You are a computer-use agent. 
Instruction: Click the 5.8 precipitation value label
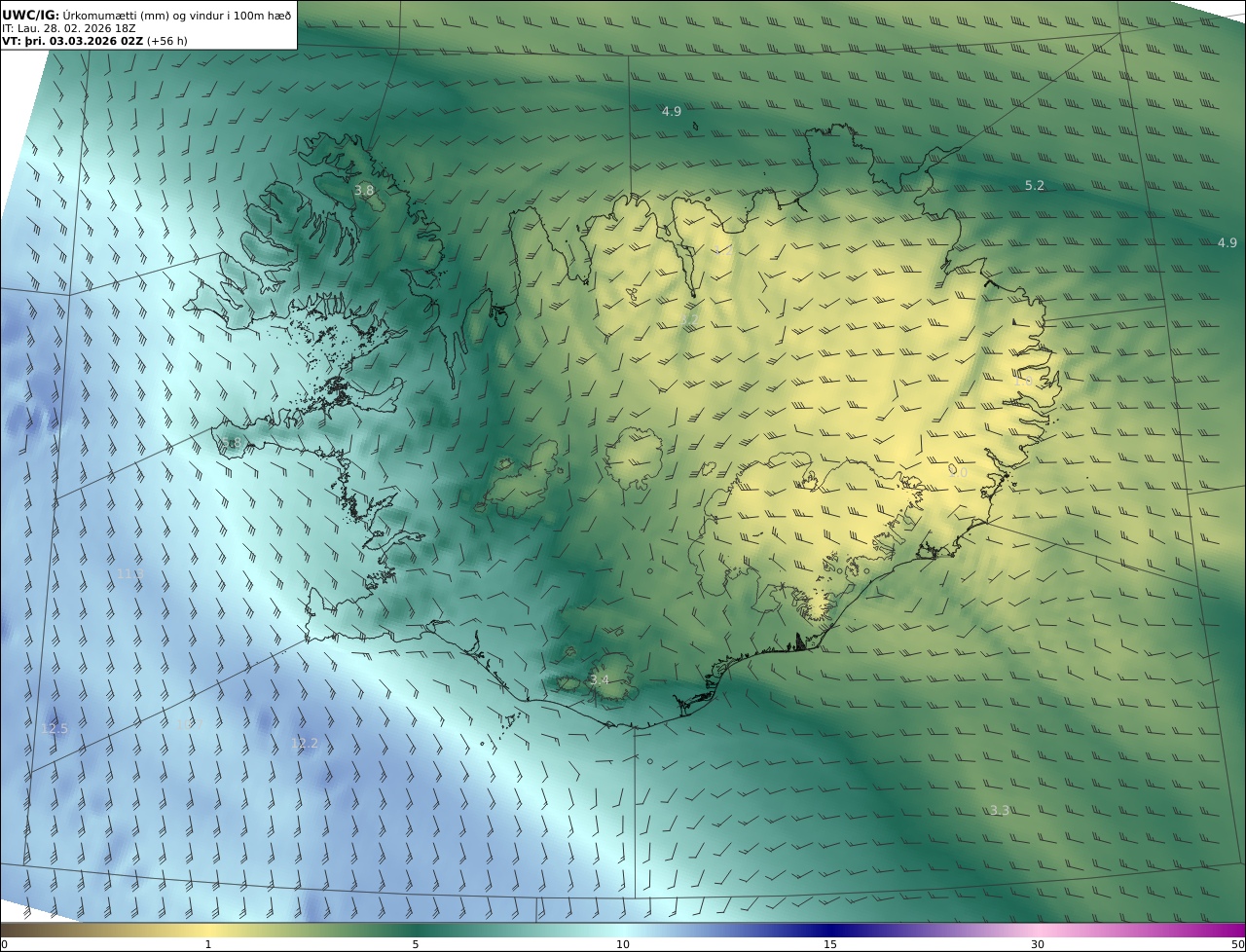(x=231, y=443)
